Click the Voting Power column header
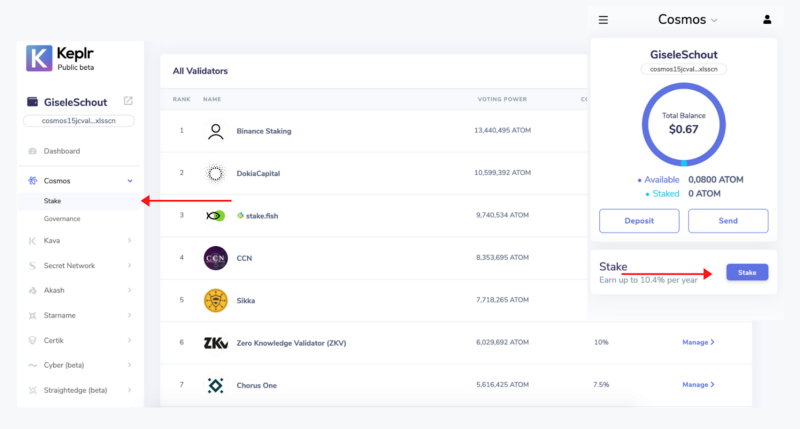 pyautogui.click(x=502, y=99)
